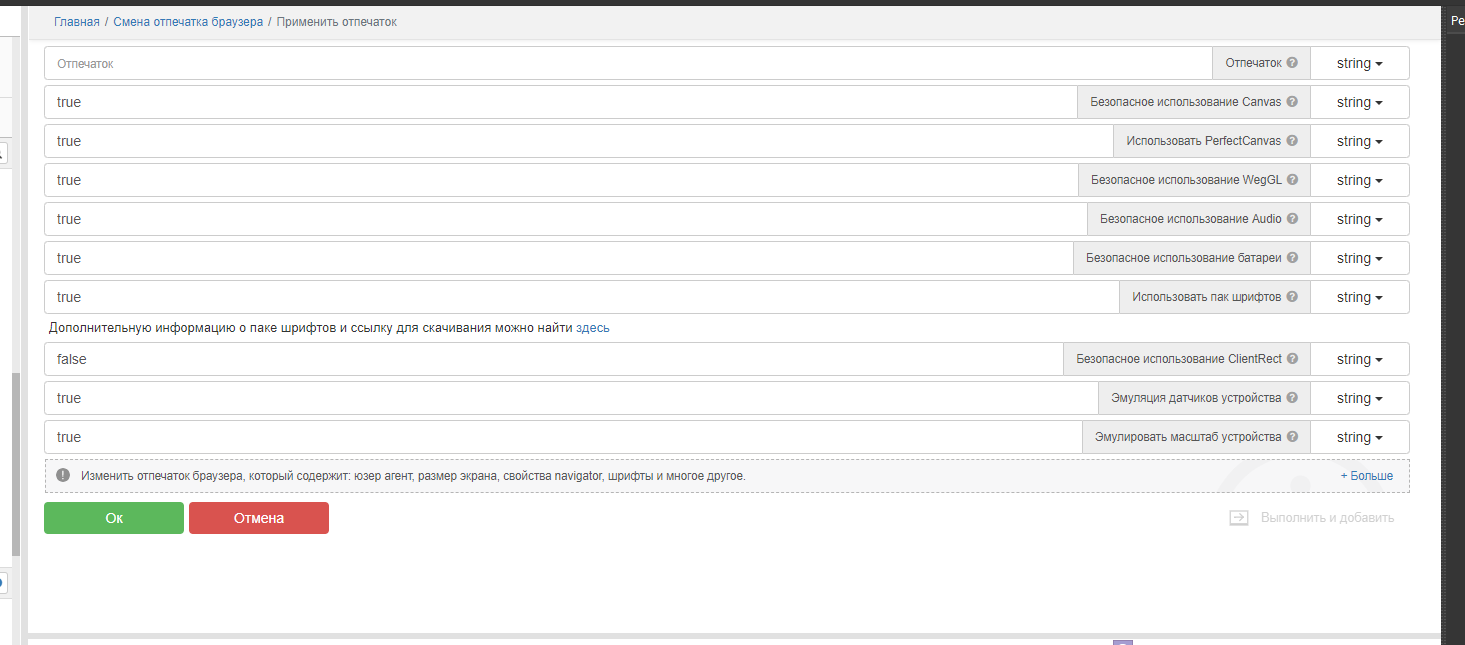The image size is (1465, 645).
Task: Click help icon for Использовать пак шрифтов
Action: click(x=1292, y=297)
